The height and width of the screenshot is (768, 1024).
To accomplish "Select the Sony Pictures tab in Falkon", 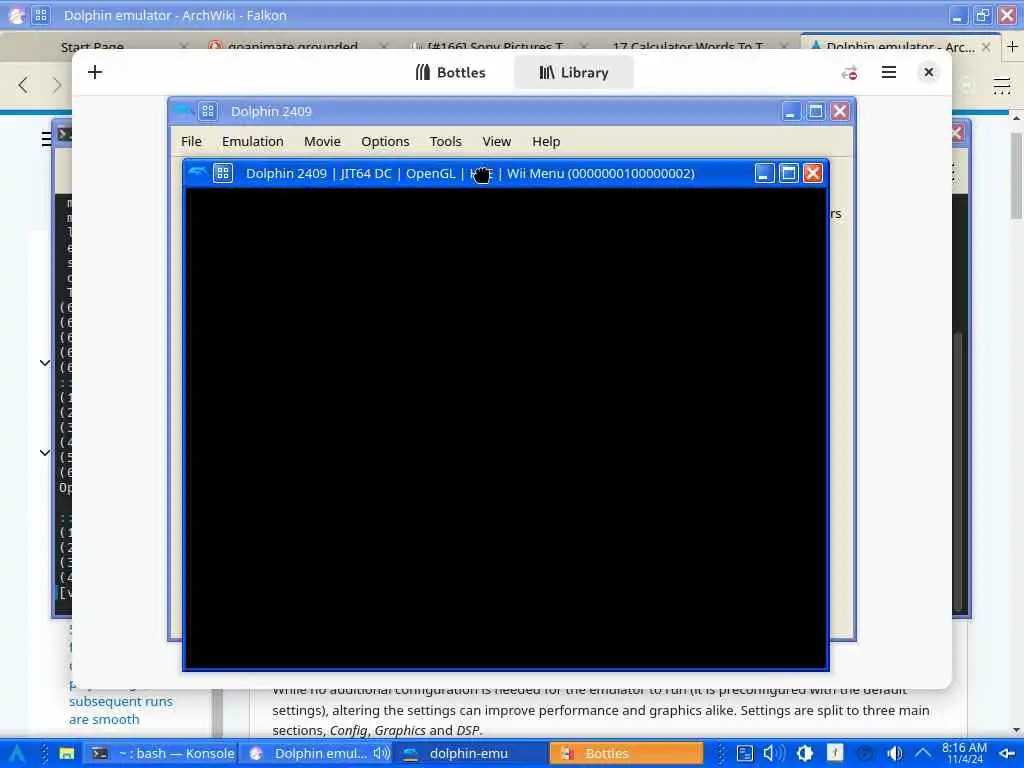I will coord(495,46).
